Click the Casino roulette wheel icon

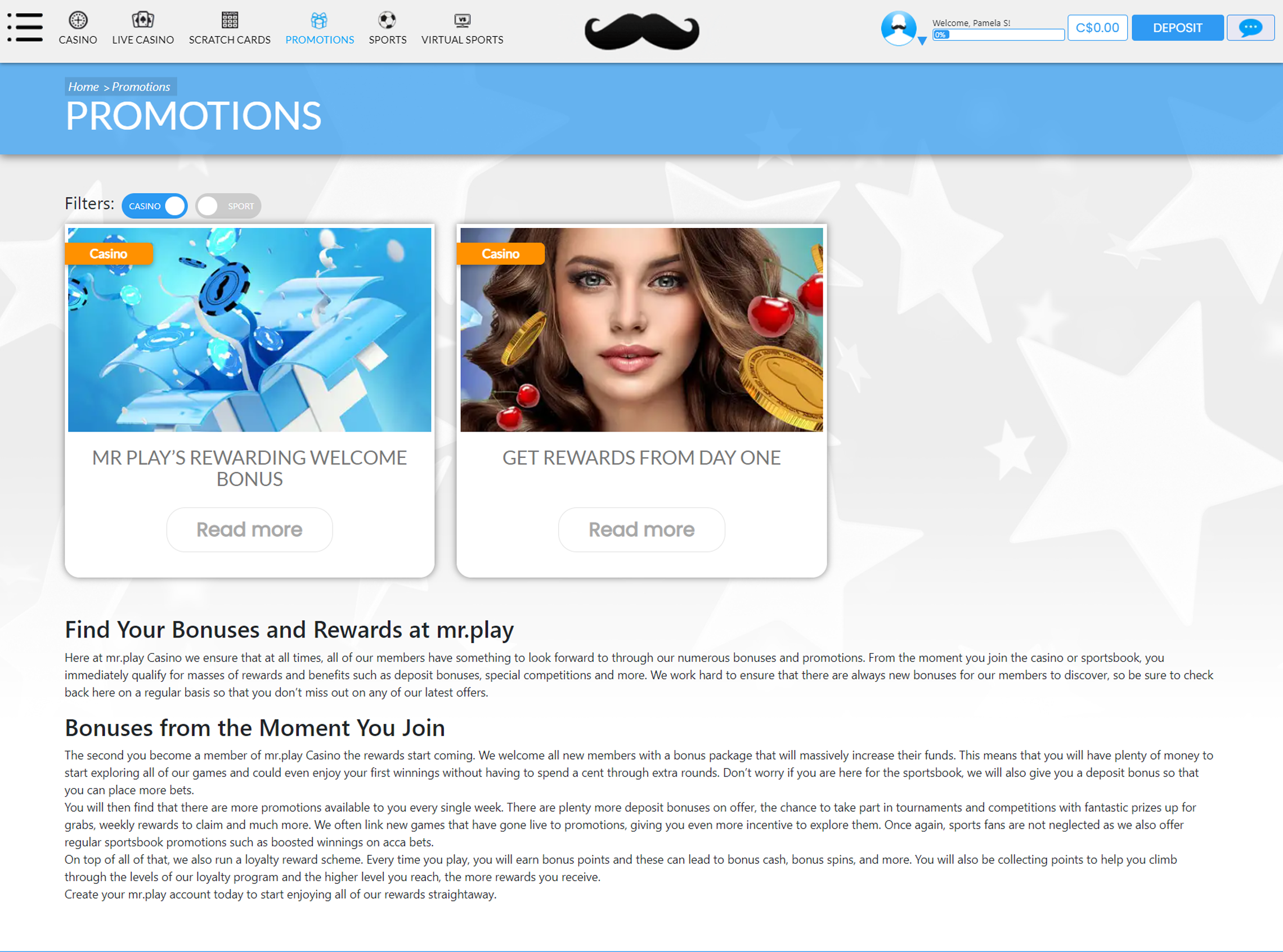coord(78,20)
